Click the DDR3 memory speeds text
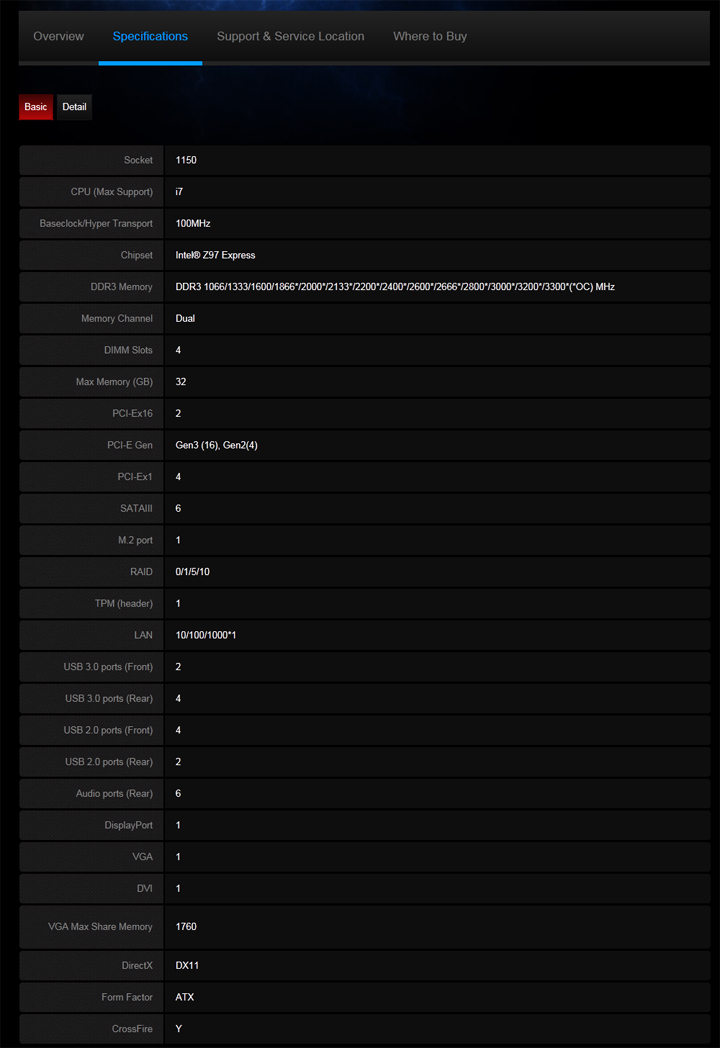The width and height of the screenshot is (720, 1048). (395, 287)
